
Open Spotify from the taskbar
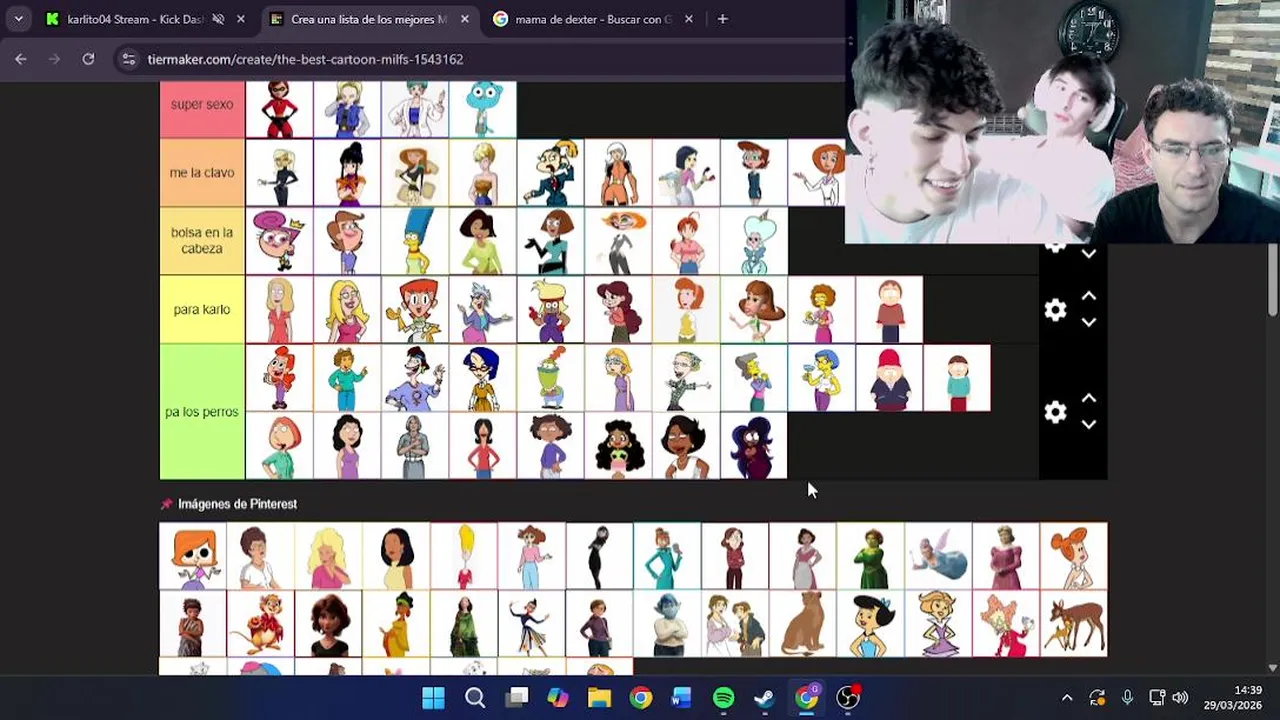(723, 698)
